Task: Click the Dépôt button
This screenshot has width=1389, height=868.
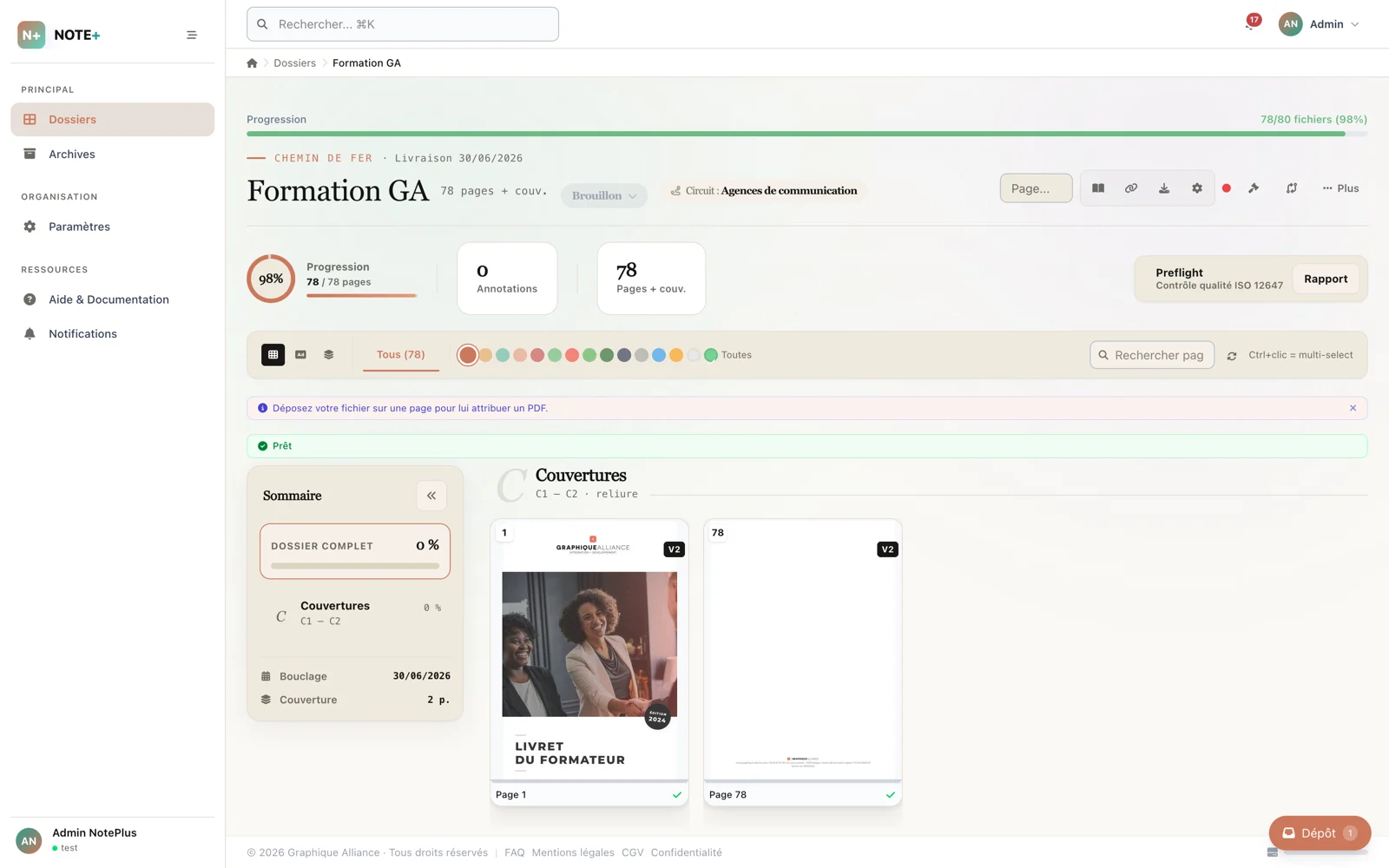Action: point(1320,833)
